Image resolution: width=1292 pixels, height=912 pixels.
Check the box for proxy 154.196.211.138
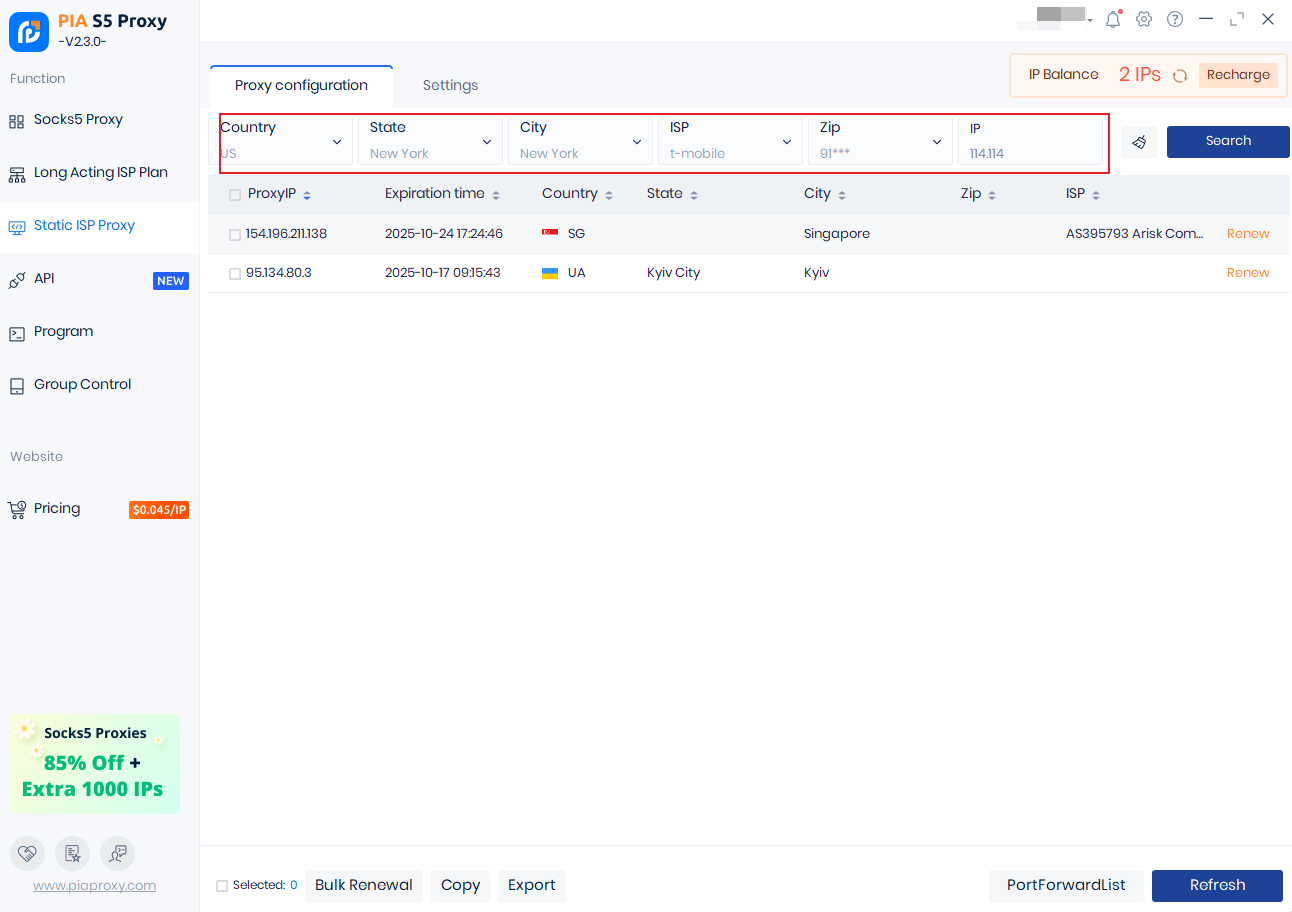pos(235,235)
